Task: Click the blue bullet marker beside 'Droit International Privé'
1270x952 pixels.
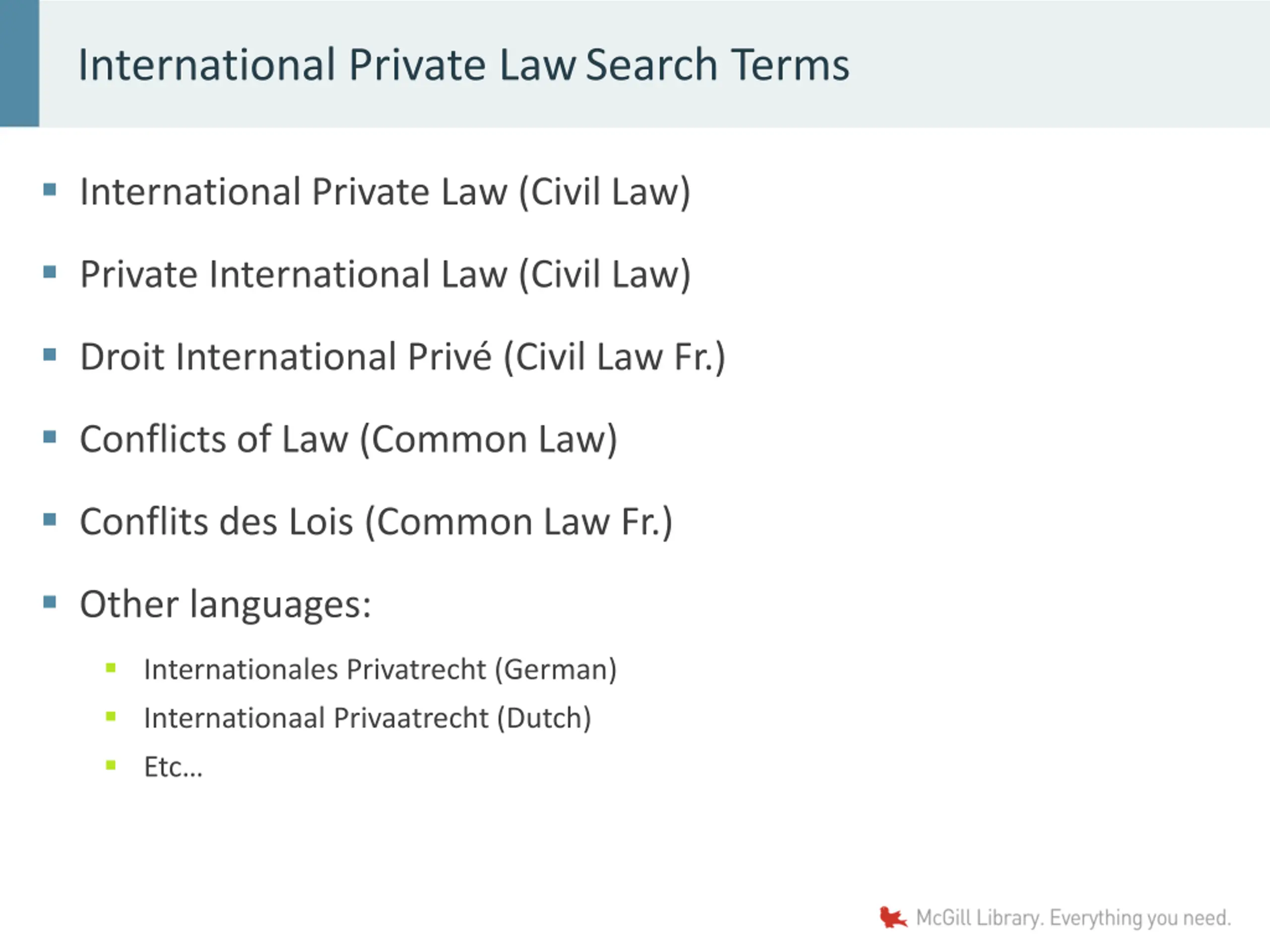Action: tap(50, 355)
